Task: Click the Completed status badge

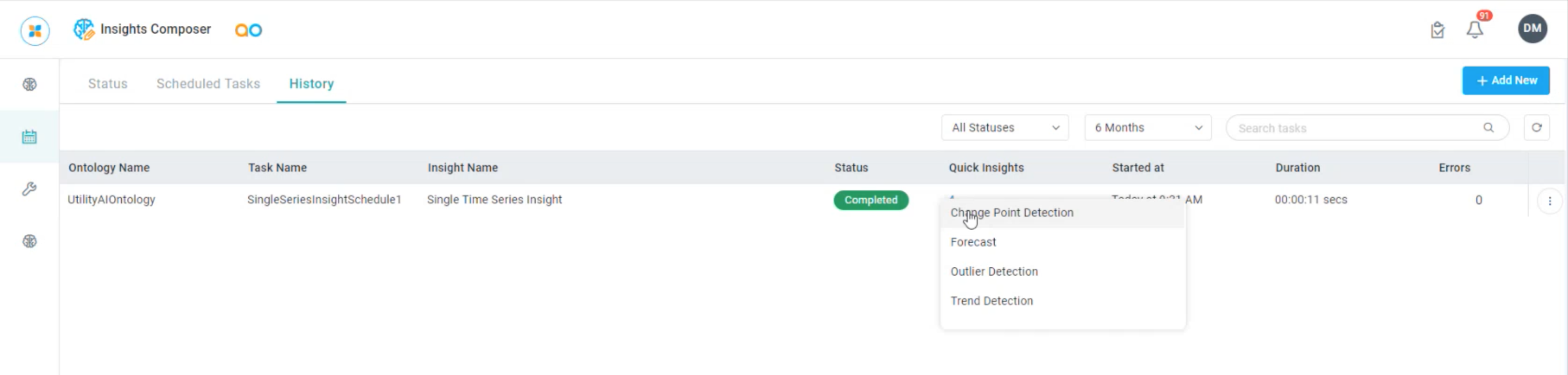Action: [871, 200]
